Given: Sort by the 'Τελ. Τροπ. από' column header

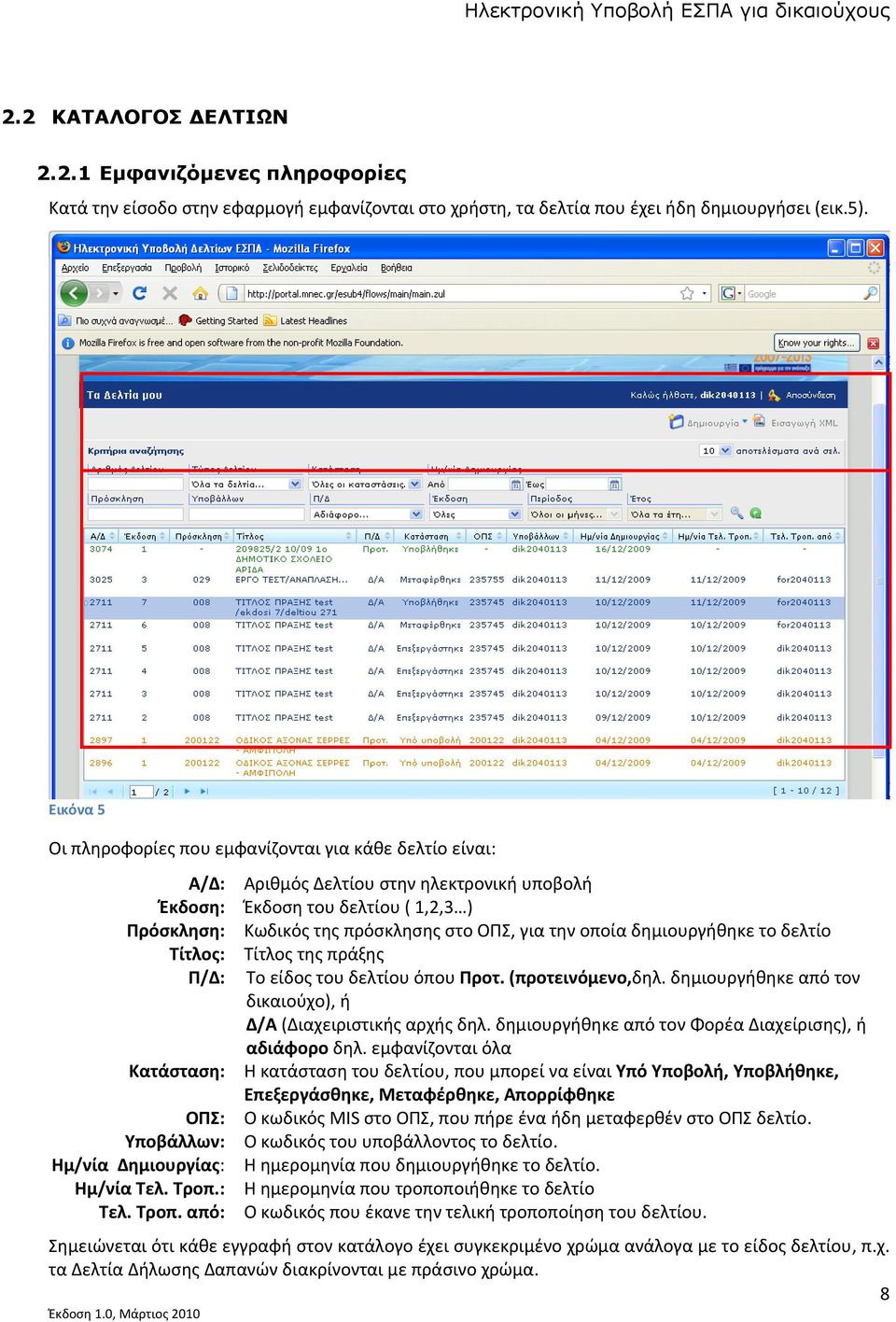Looking at the screenshot, I should pos(805,537).
